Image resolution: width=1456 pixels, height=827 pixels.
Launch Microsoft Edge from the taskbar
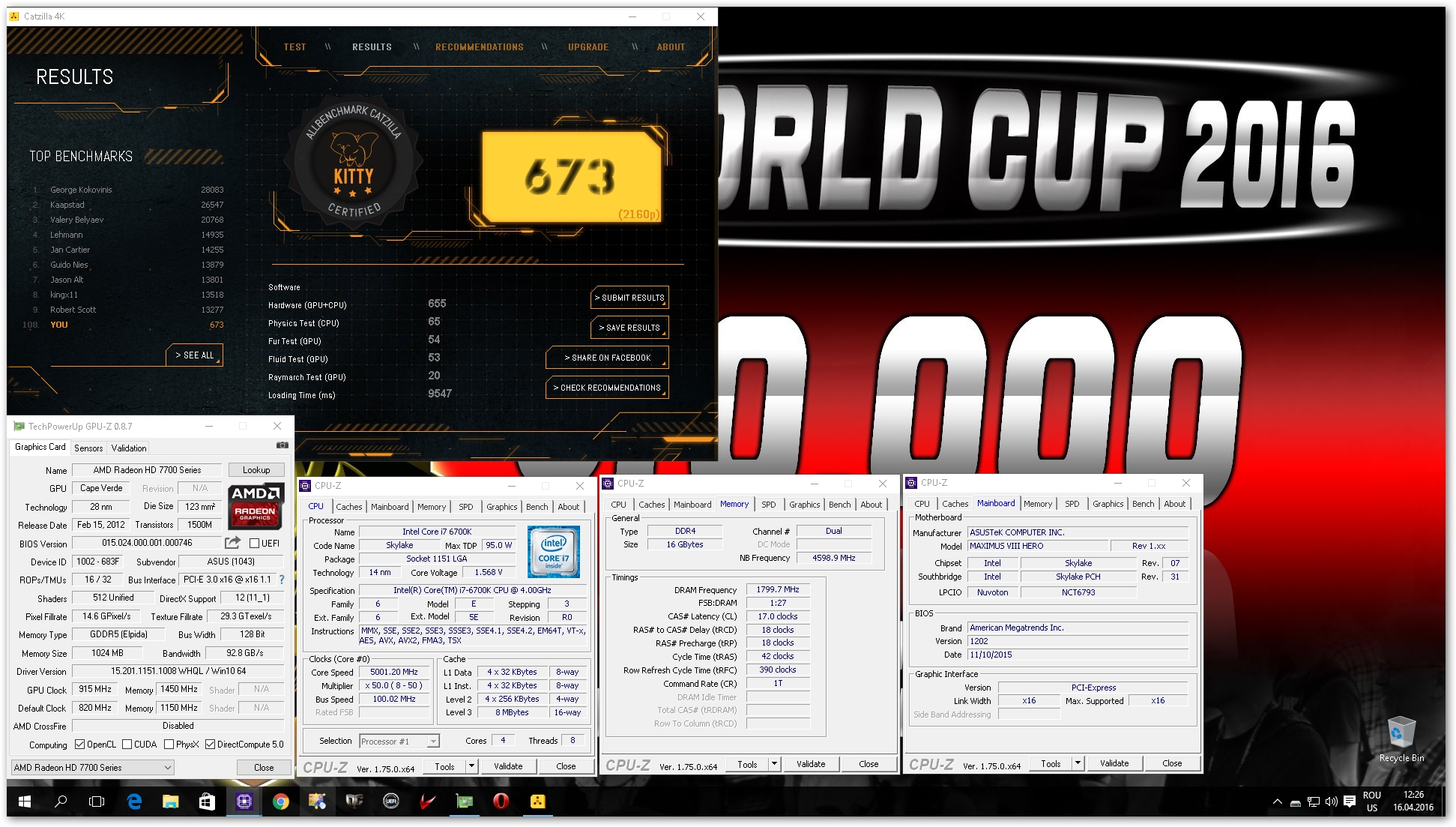point(134,802)
